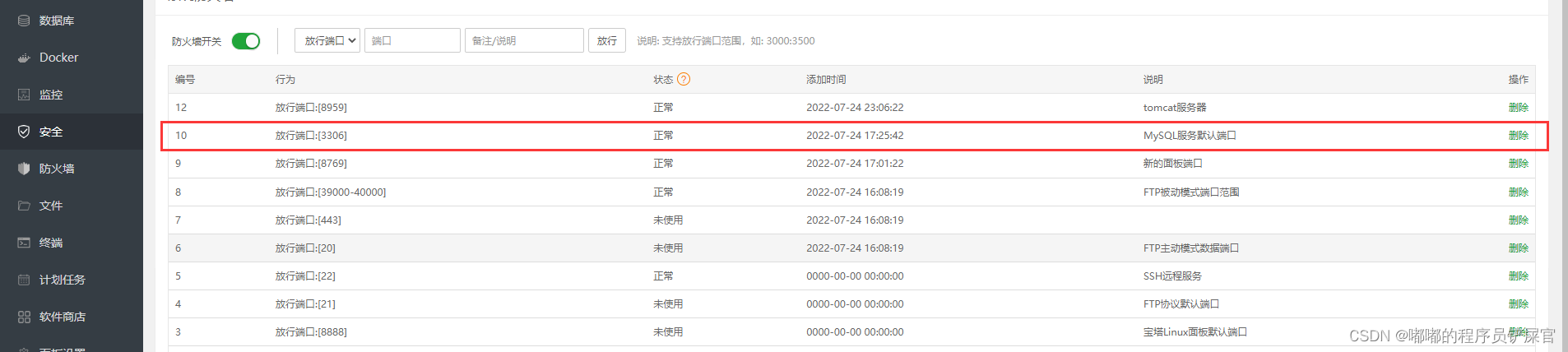The height and width of the screenshot is (352, 1568).
Task: Click the text SSH远程服务
Action: pos(1172,276)
